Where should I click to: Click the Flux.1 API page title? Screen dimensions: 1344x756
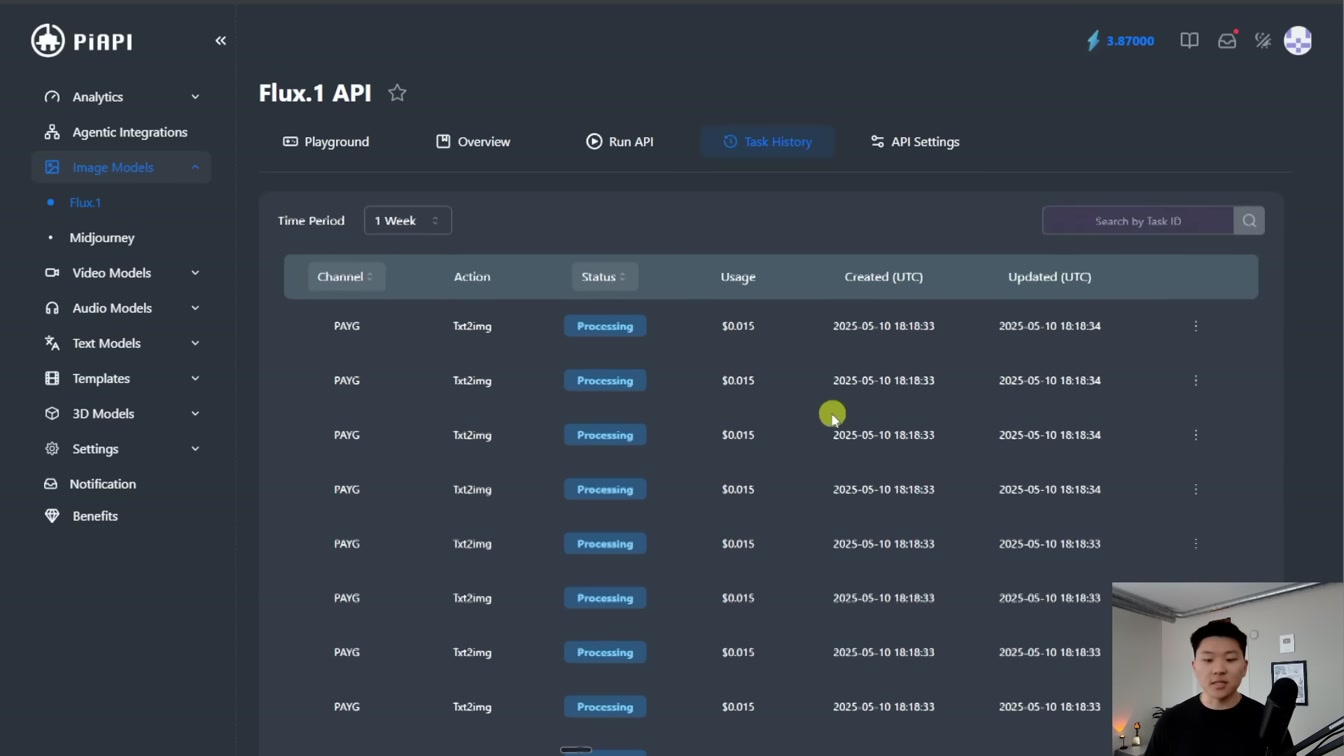click(x=315, y=93)
